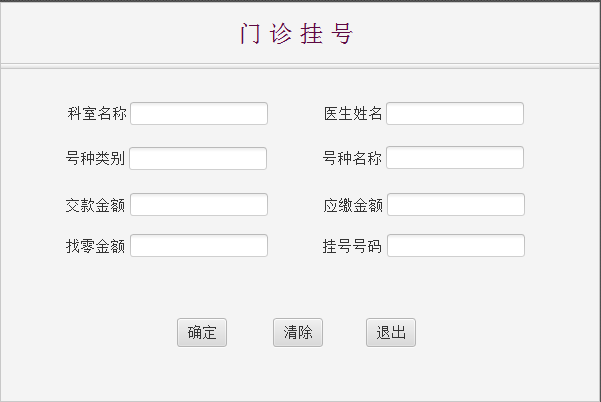Click the 门诊挂号 title heading
Screen dimensions: 601x402
click(x=297, y=34)
